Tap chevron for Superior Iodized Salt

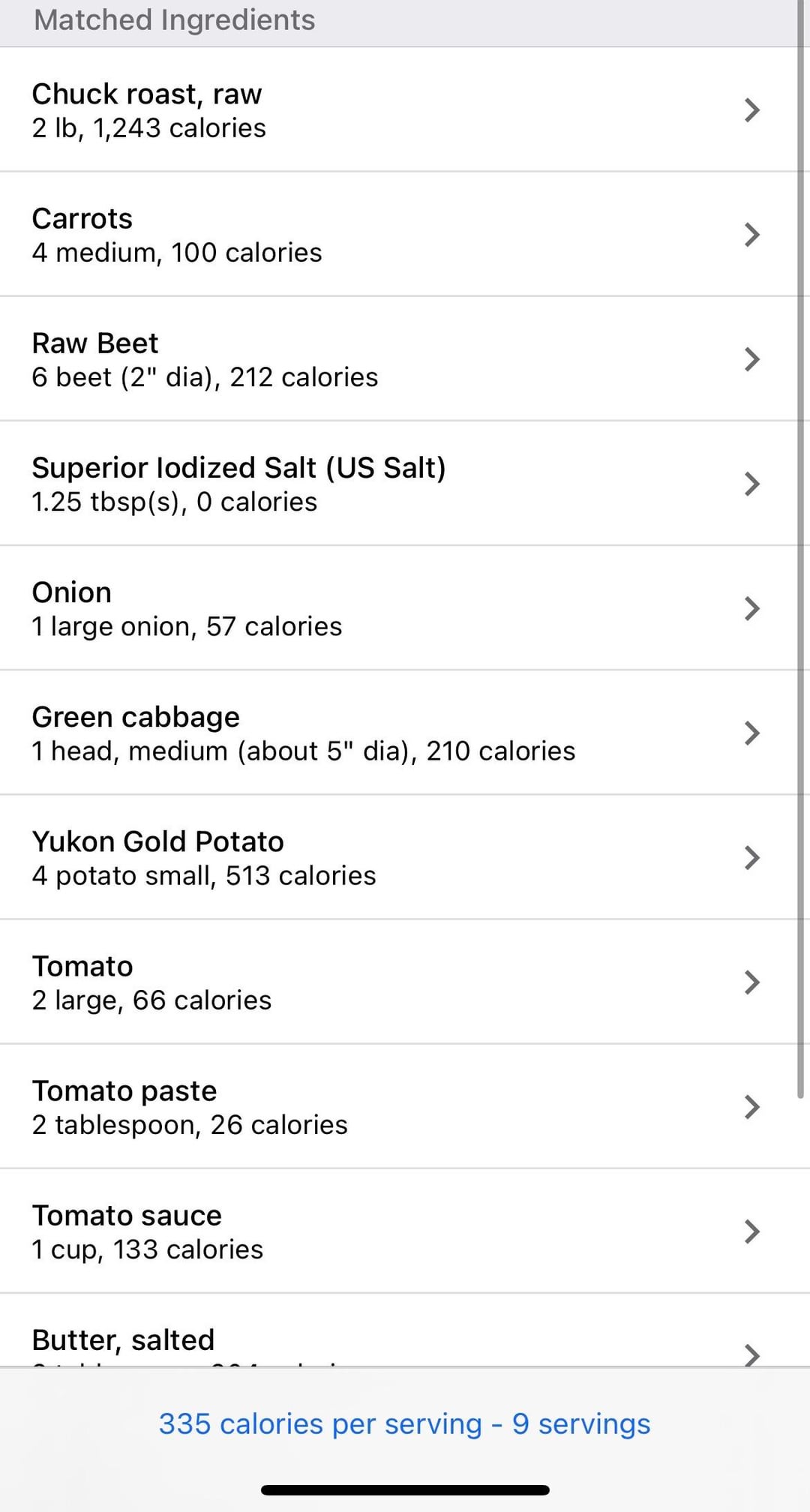pyautogui.click(x=751, y=484)
